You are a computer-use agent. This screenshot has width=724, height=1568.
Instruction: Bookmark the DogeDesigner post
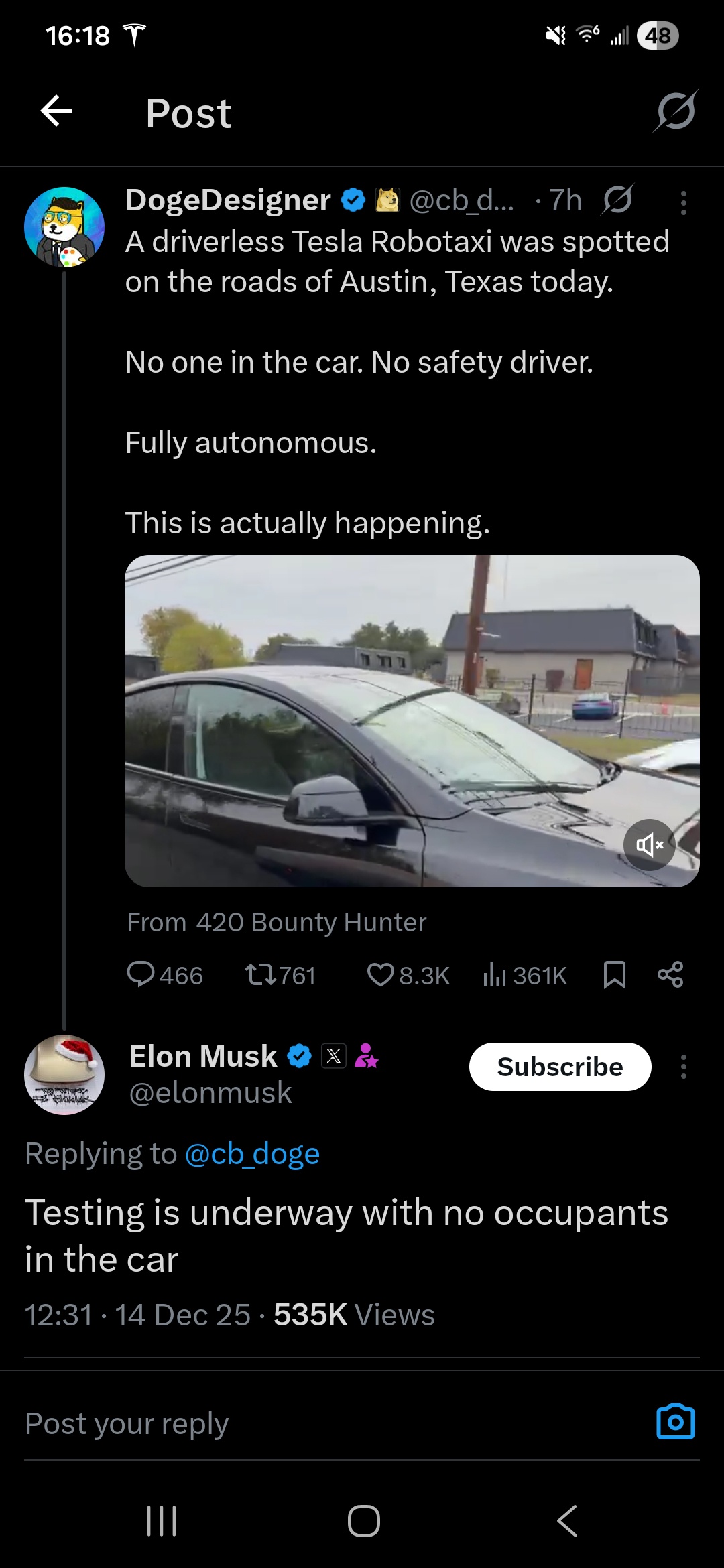614,974
